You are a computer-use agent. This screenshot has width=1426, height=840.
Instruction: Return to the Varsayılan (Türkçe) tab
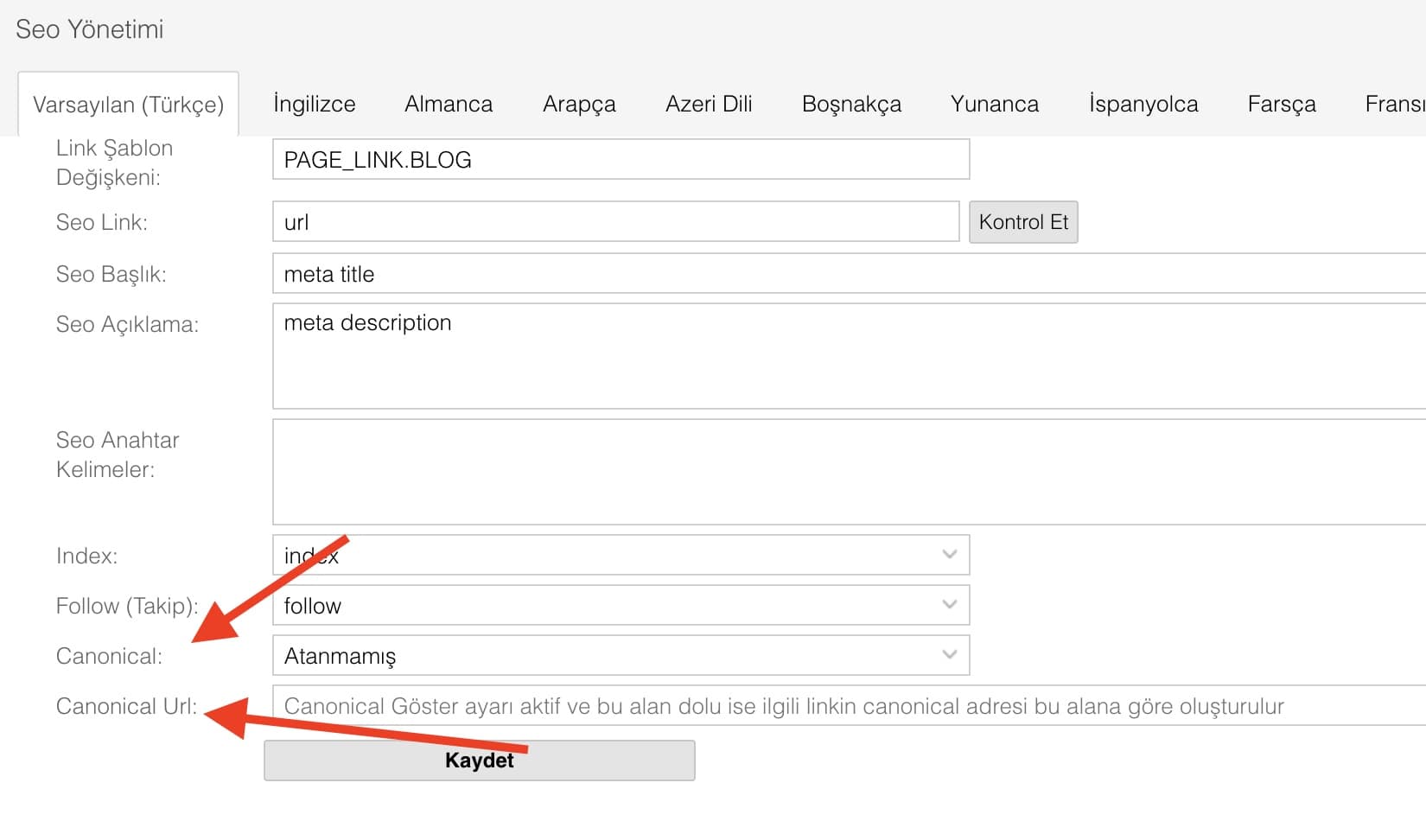tap(127, 104)
